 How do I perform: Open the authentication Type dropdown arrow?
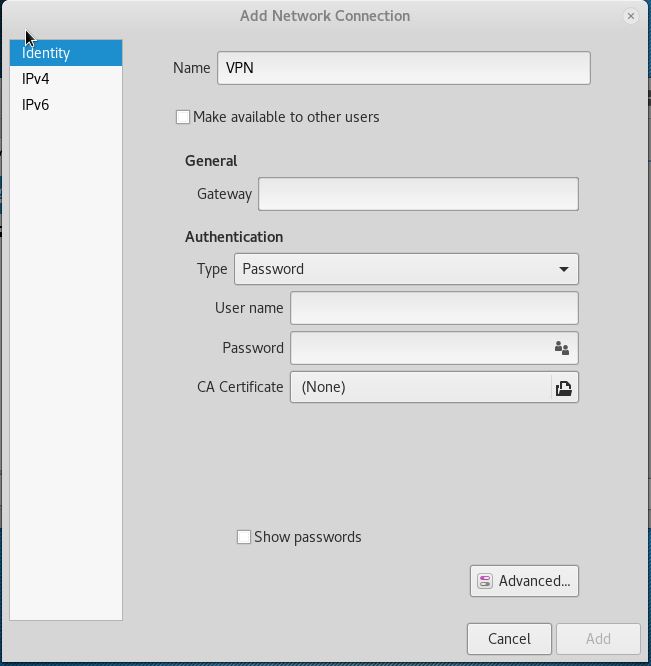point(564,269)
